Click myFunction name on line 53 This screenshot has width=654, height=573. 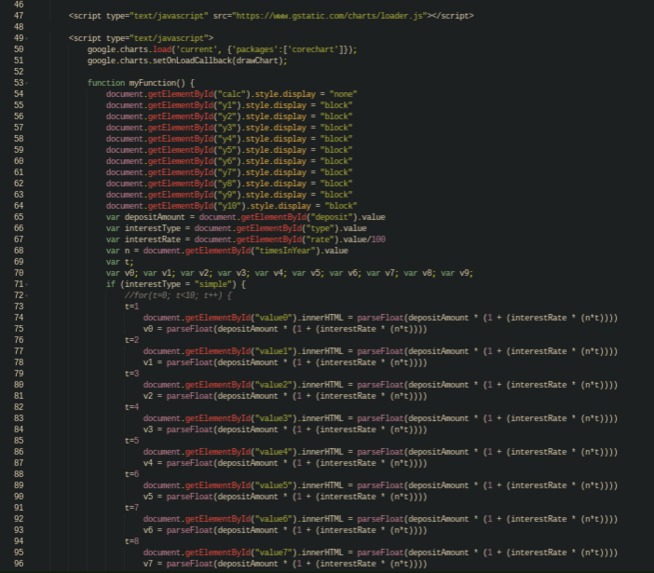tap(152, 83)
